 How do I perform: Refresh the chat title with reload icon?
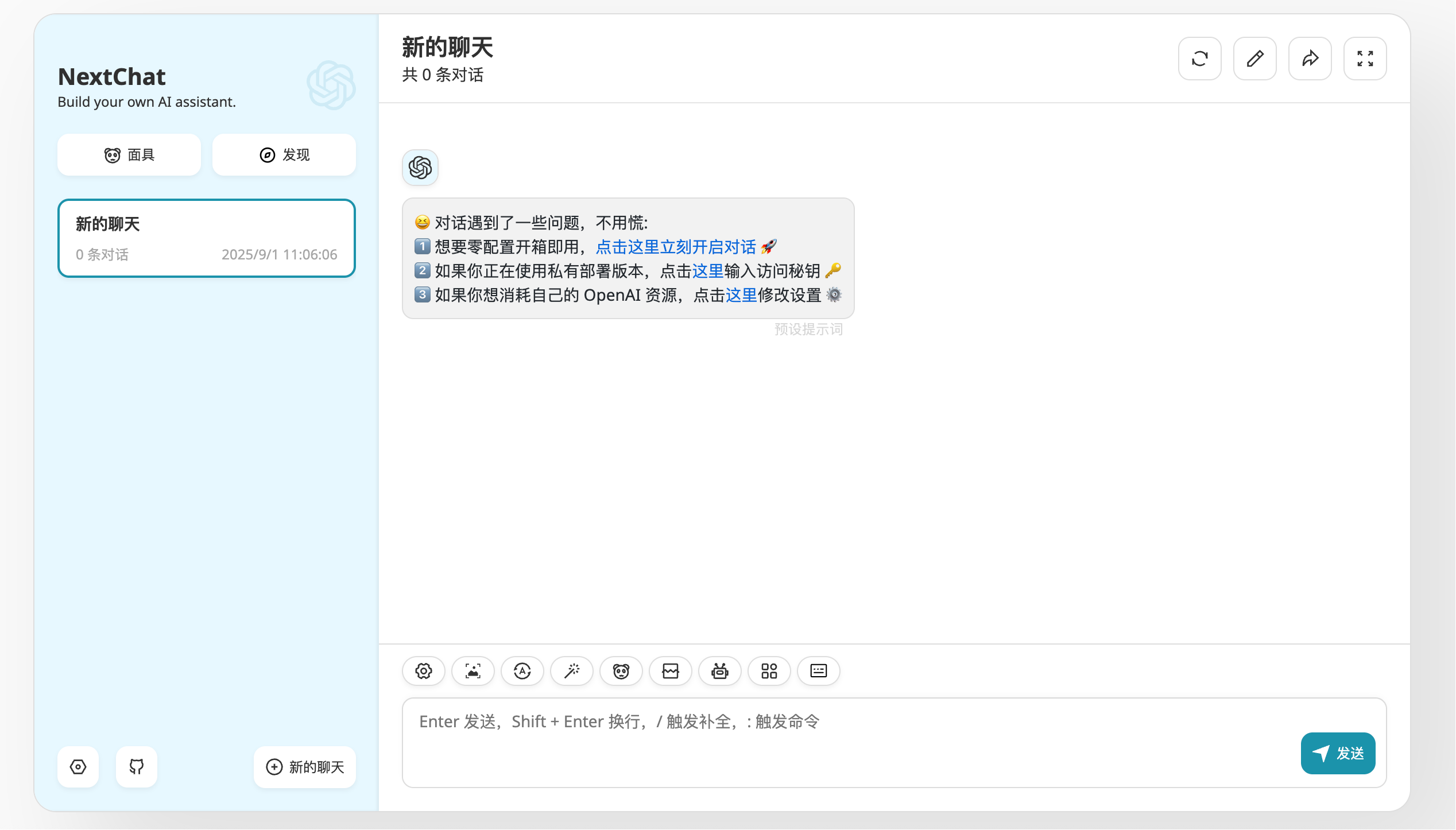1200,59
